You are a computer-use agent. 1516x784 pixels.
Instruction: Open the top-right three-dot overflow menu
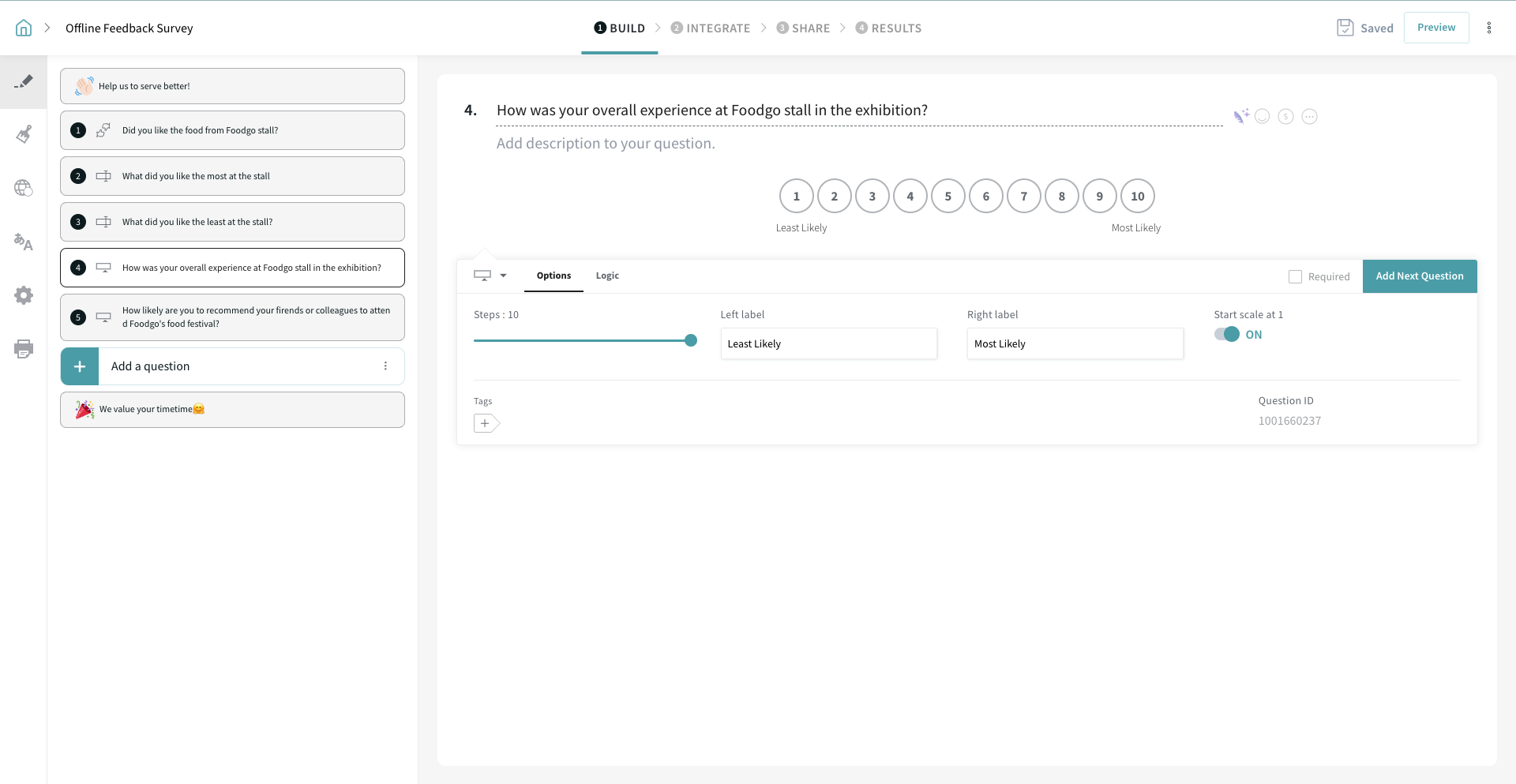[x=1489, y=28]
